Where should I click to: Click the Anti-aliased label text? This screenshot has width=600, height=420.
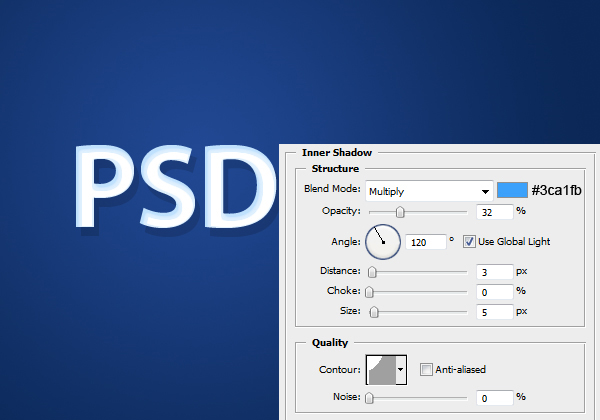460,370
